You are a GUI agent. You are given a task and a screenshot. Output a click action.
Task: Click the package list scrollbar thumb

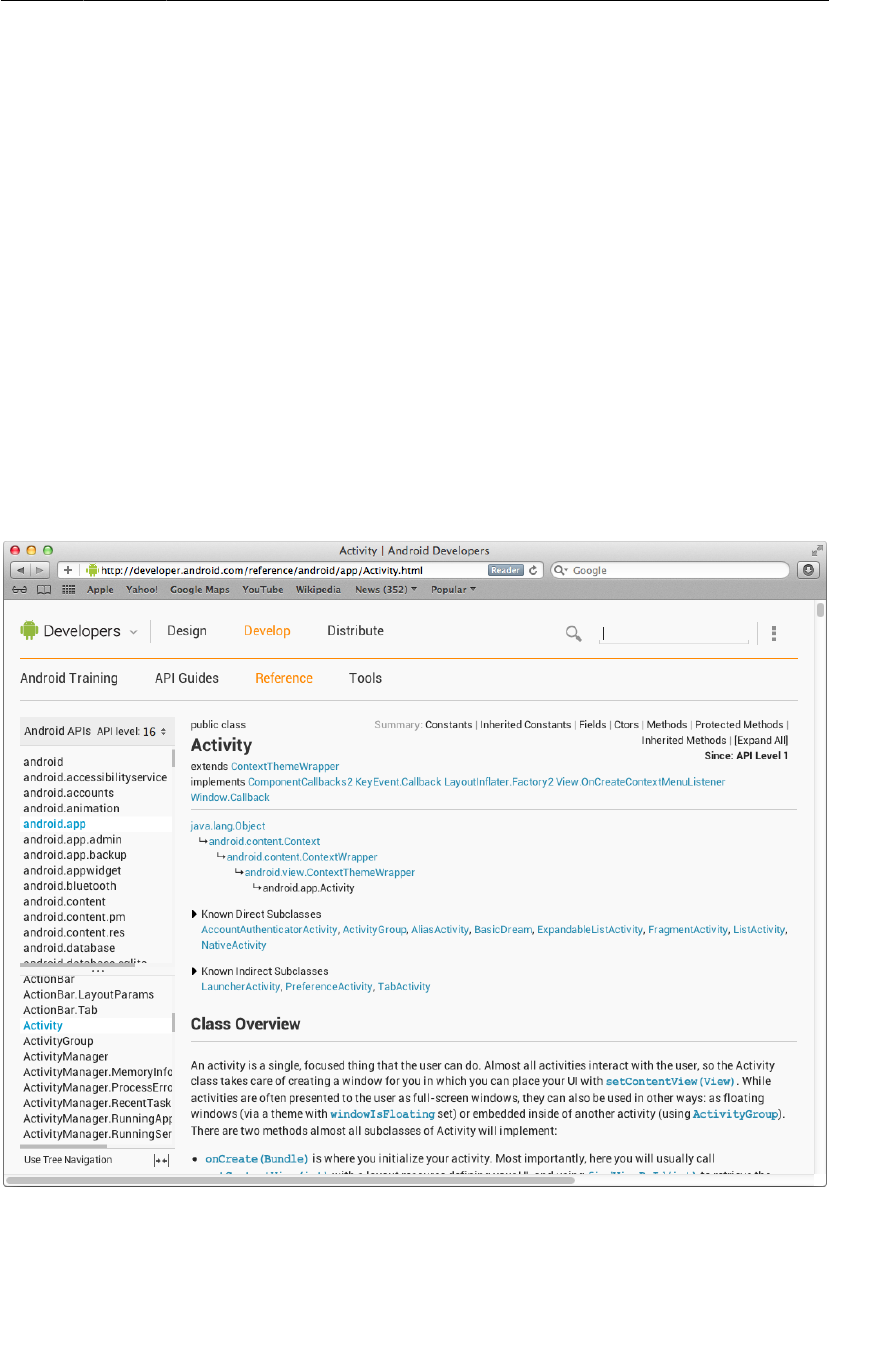point(173,758)
